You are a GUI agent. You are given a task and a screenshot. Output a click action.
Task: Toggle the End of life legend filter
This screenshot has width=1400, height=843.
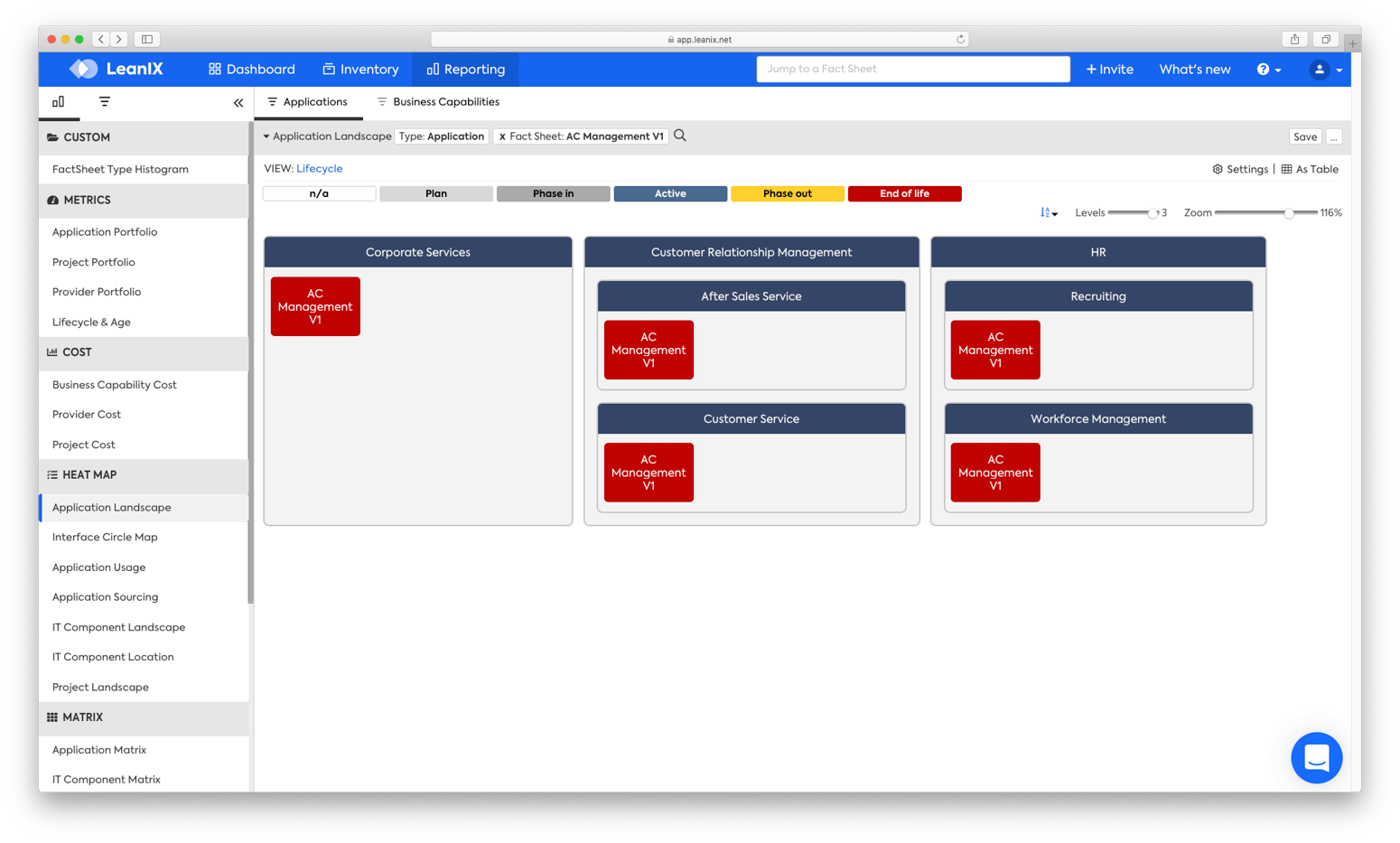904,193
